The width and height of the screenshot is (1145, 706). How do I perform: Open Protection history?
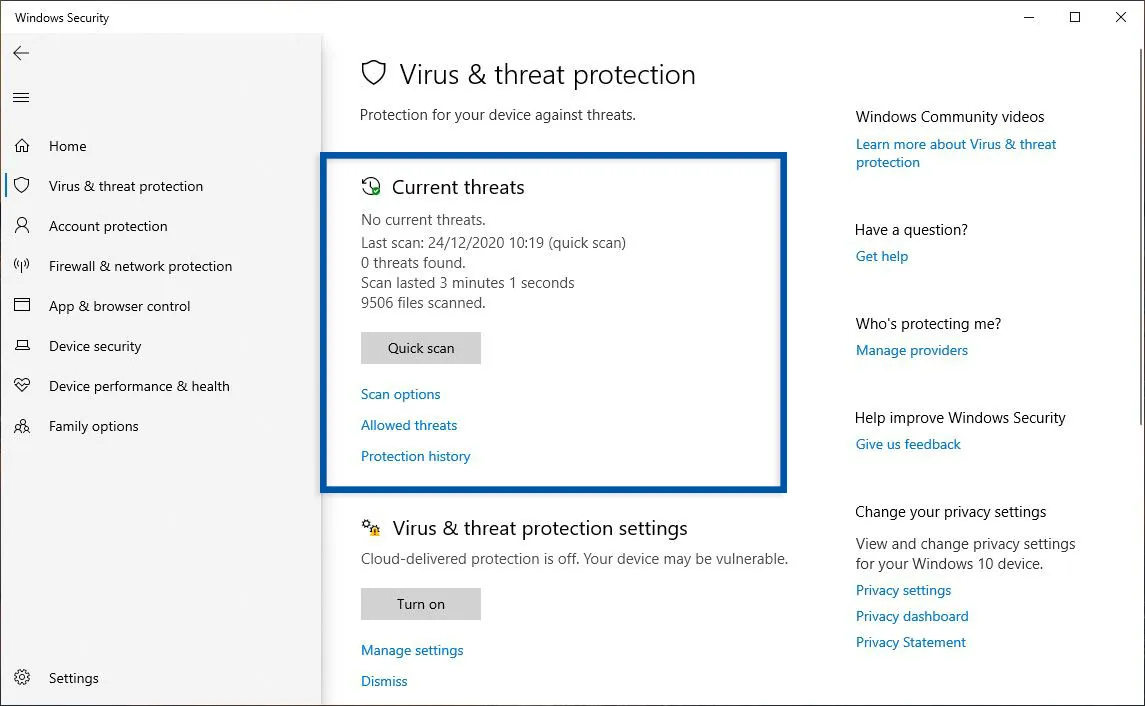(x=415, y=456)
